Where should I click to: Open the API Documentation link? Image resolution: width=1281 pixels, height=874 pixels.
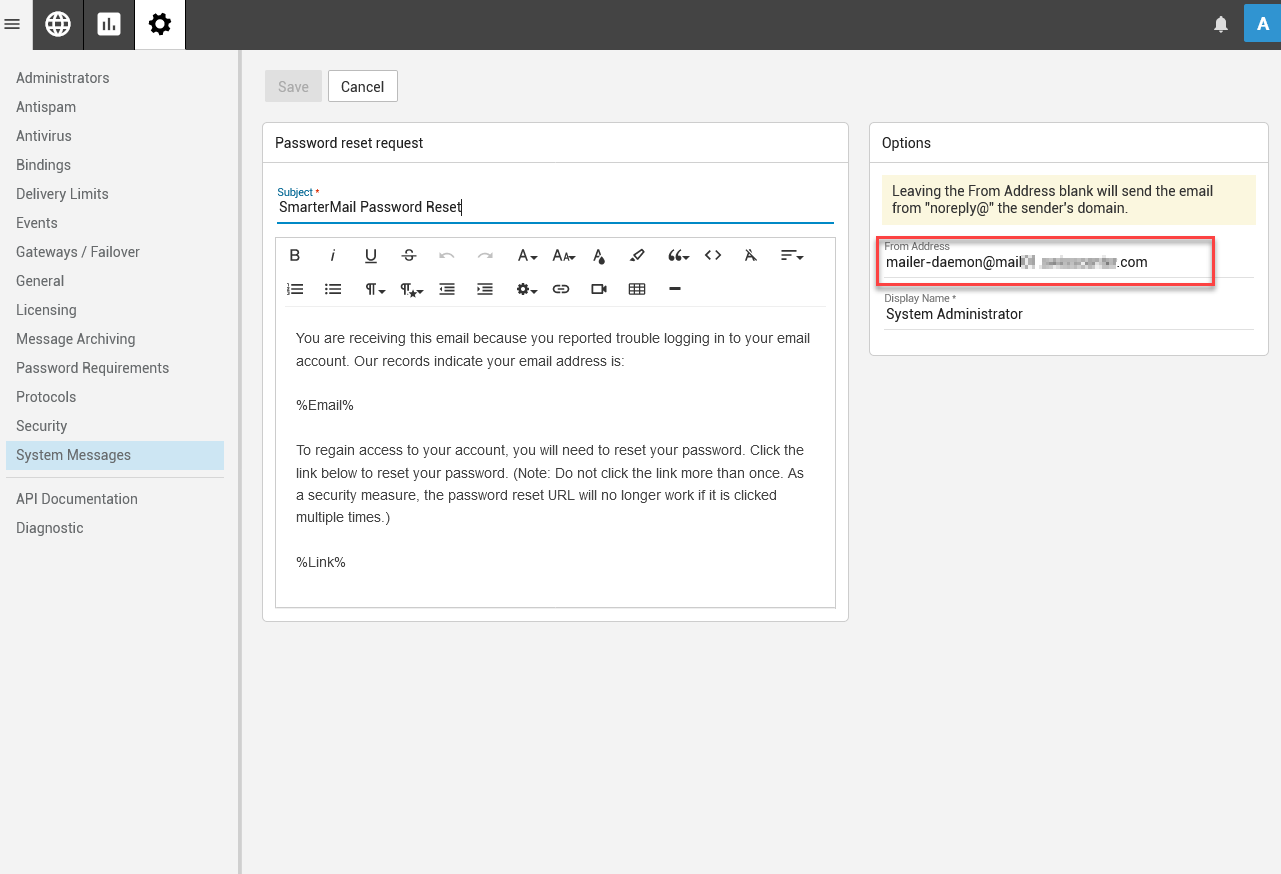[77, 499]
